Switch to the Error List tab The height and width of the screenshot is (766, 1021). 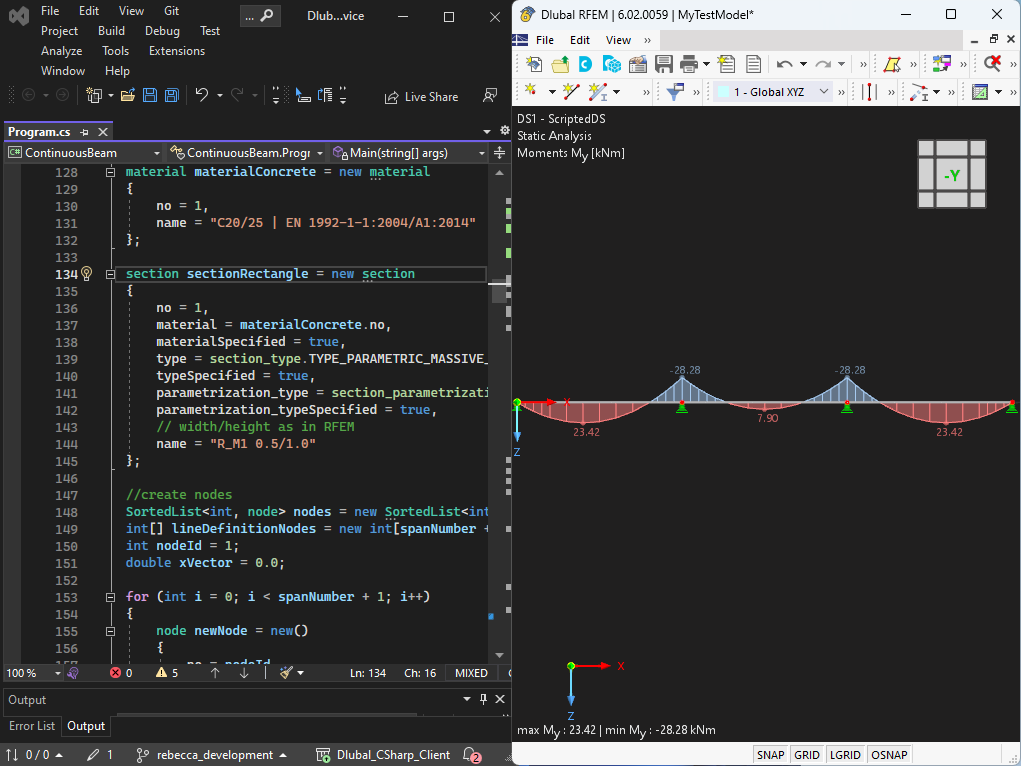(31, 726)
